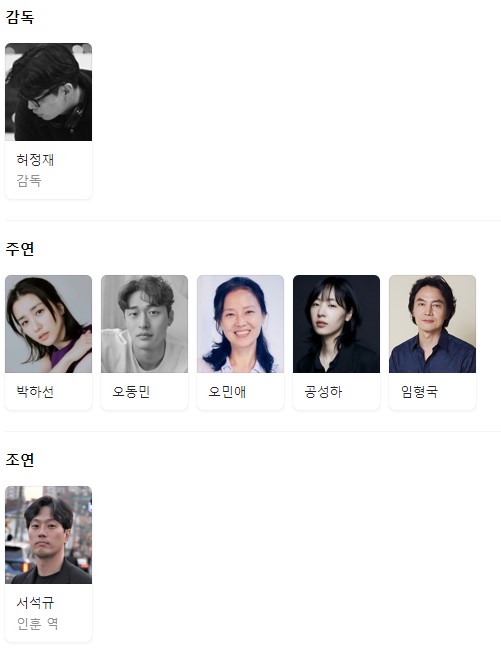Open director 허정재's profile photo
Image resolution: width=501 pixels, height=650 pixels.
48,92
